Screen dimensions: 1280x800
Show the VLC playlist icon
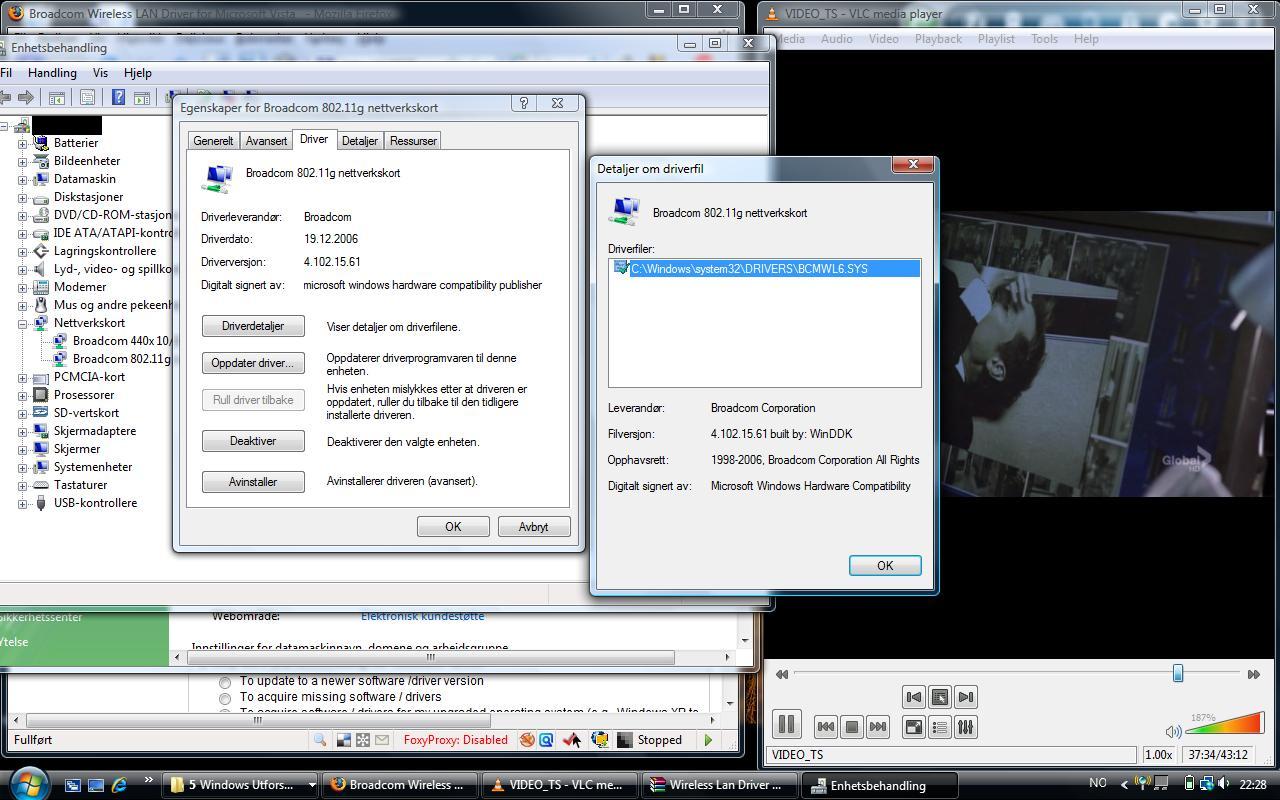(940, 727)
